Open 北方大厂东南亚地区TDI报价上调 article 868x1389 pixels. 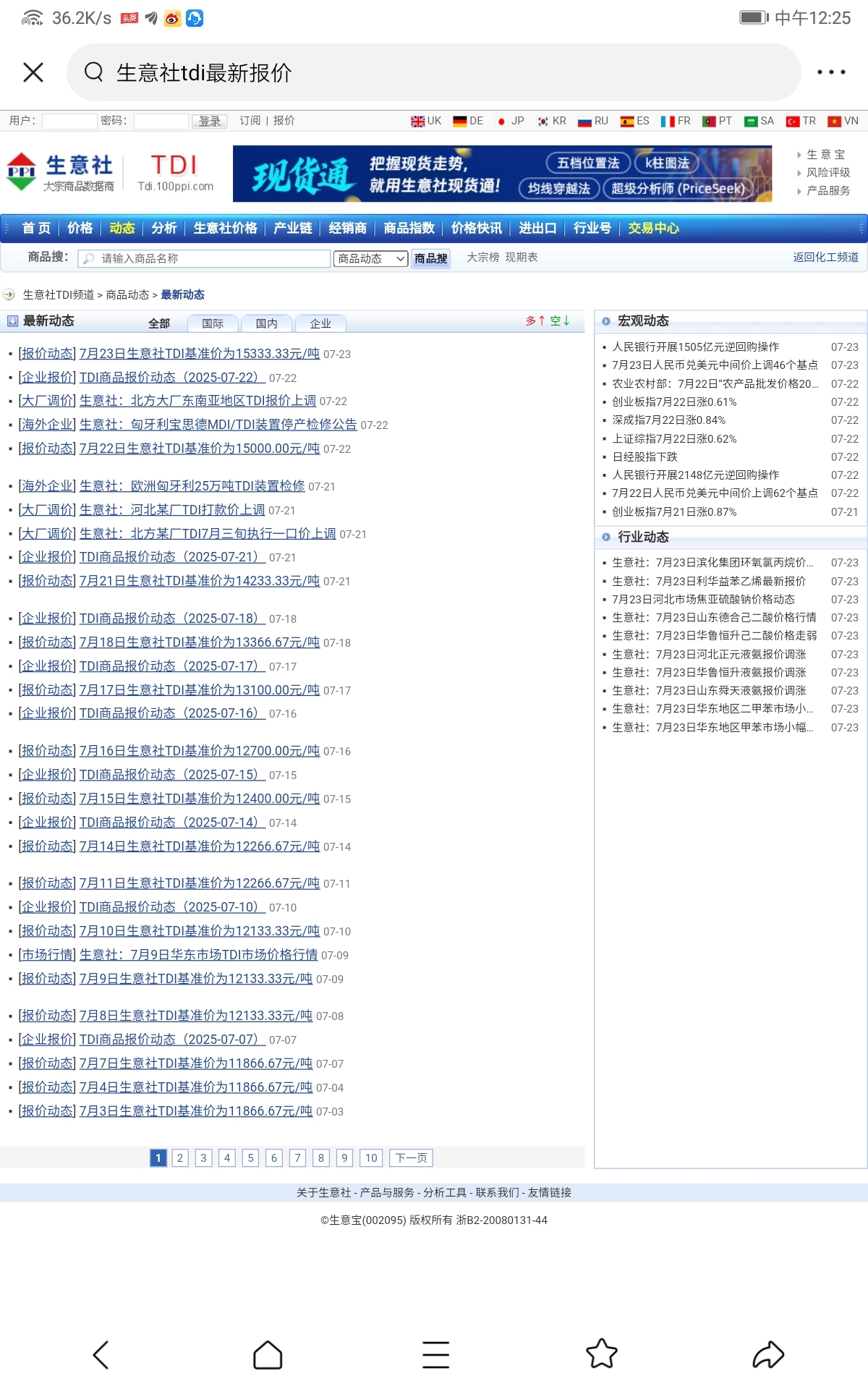(197, 401)
